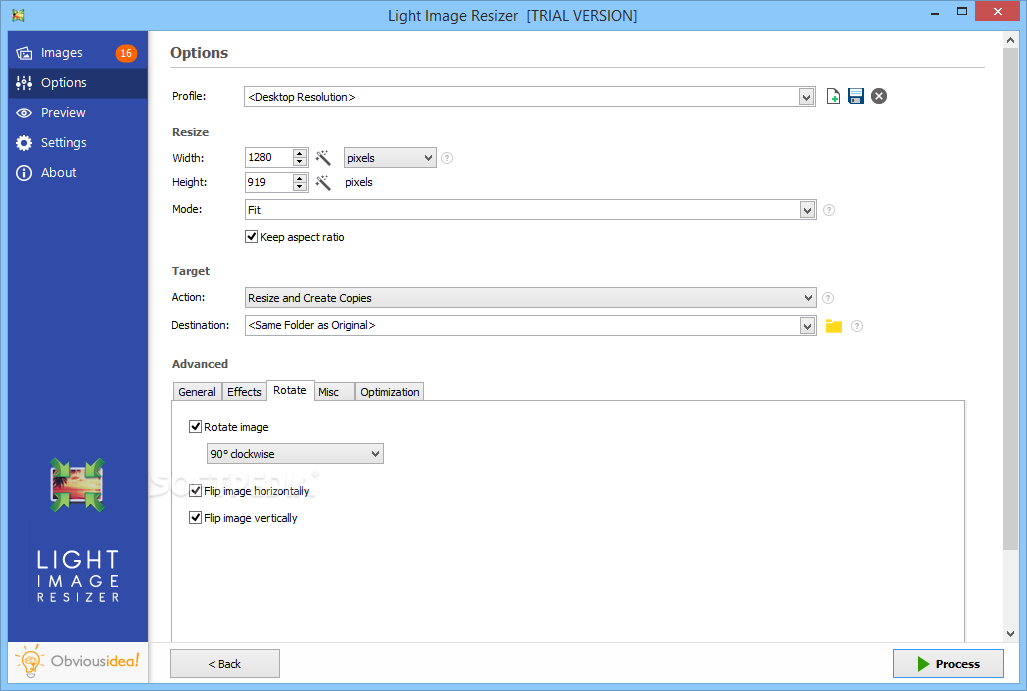Viewport: 1027px width, 691px height.
Task: Go to Settings in sidebar
Action: click(77, 143)
